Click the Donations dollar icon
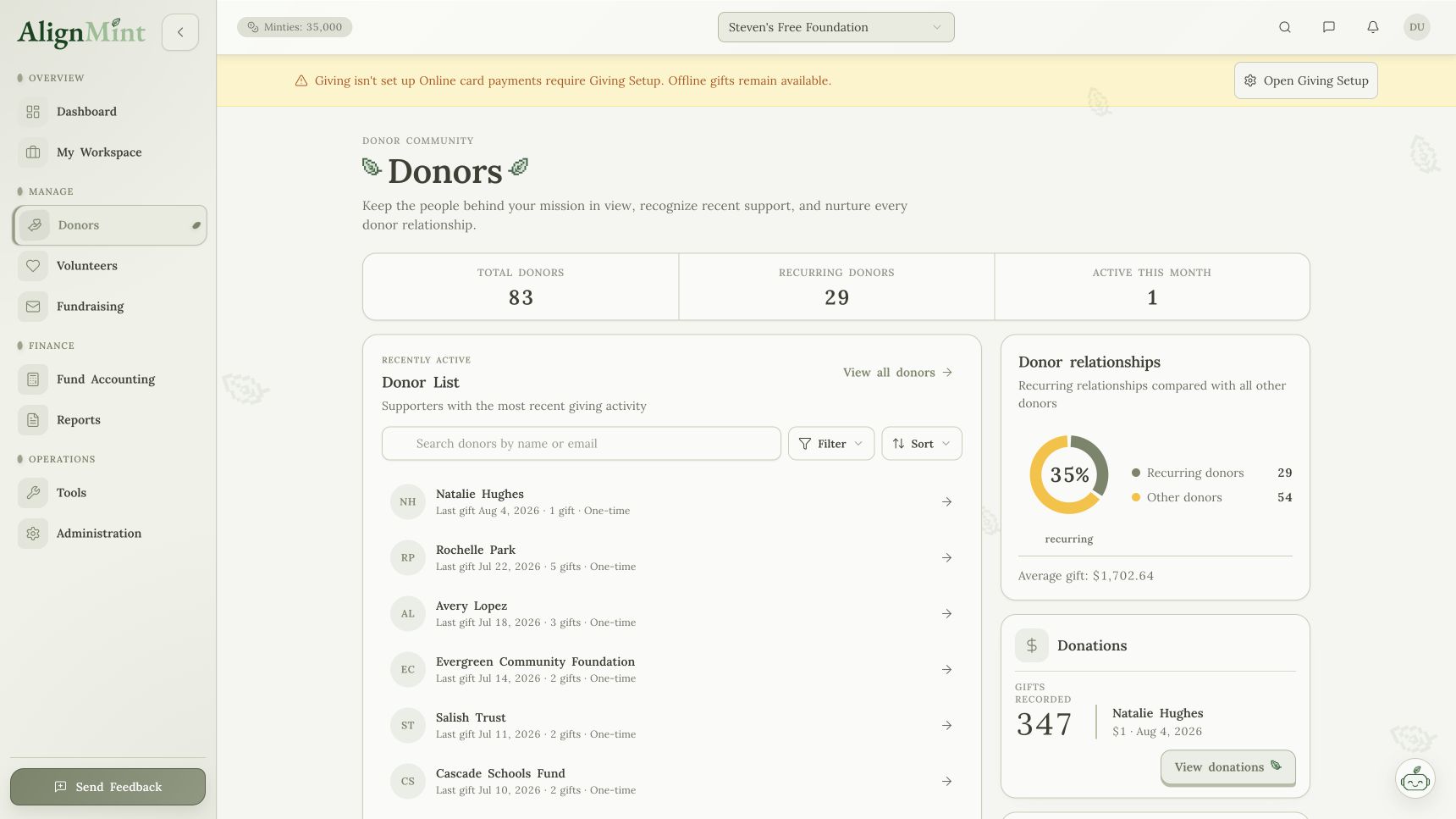This screenshot has height=819, width=1456. (x=1032, y=645)
